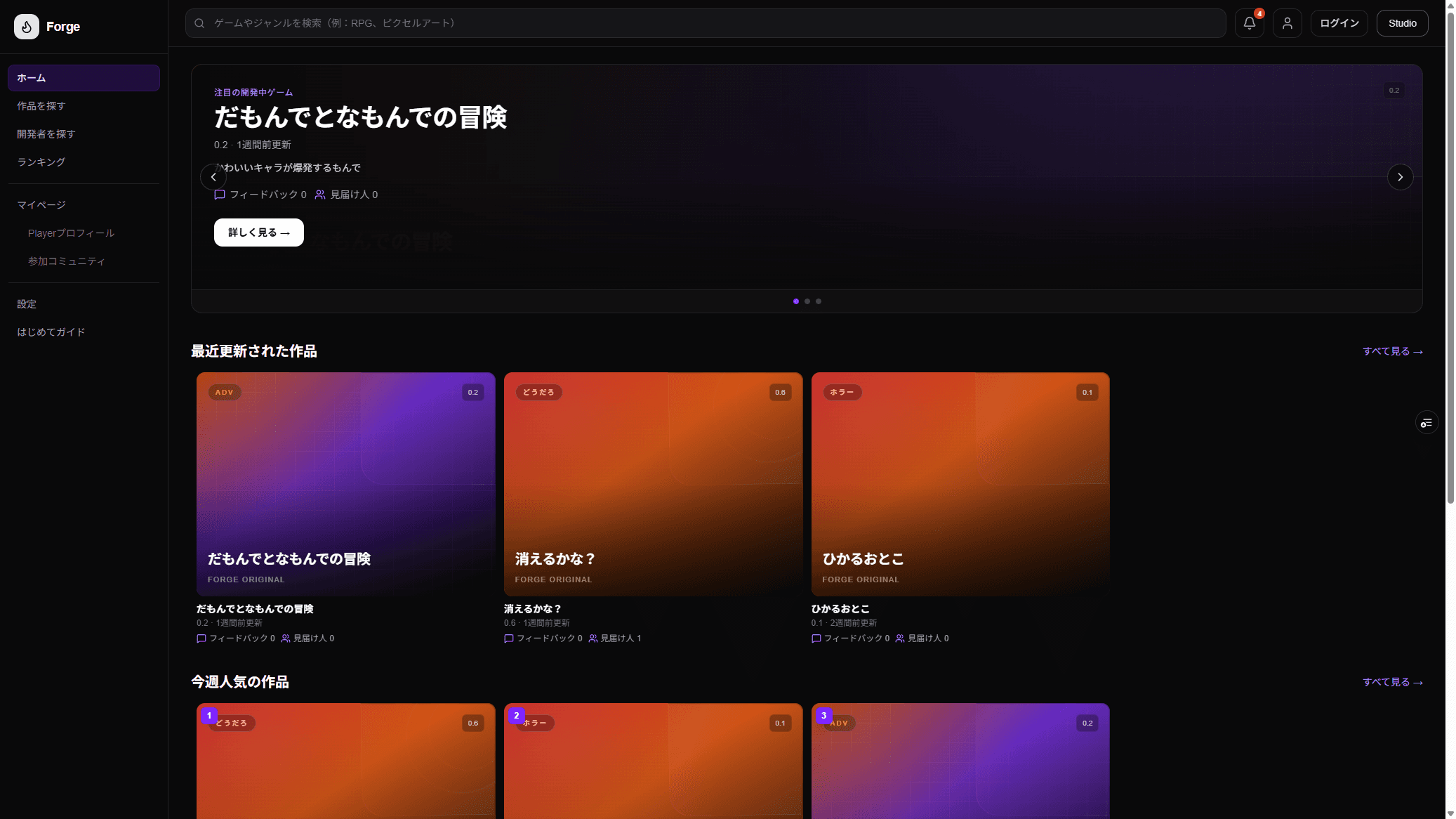1456x819 pixels.
Task: Open the 消えるかな？ thumbnail card
Action: [654, 485]
